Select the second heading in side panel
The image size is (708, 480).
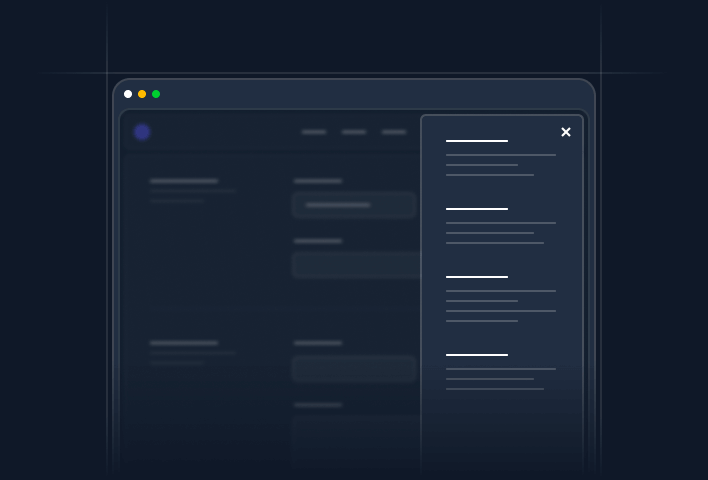(477, 209)
